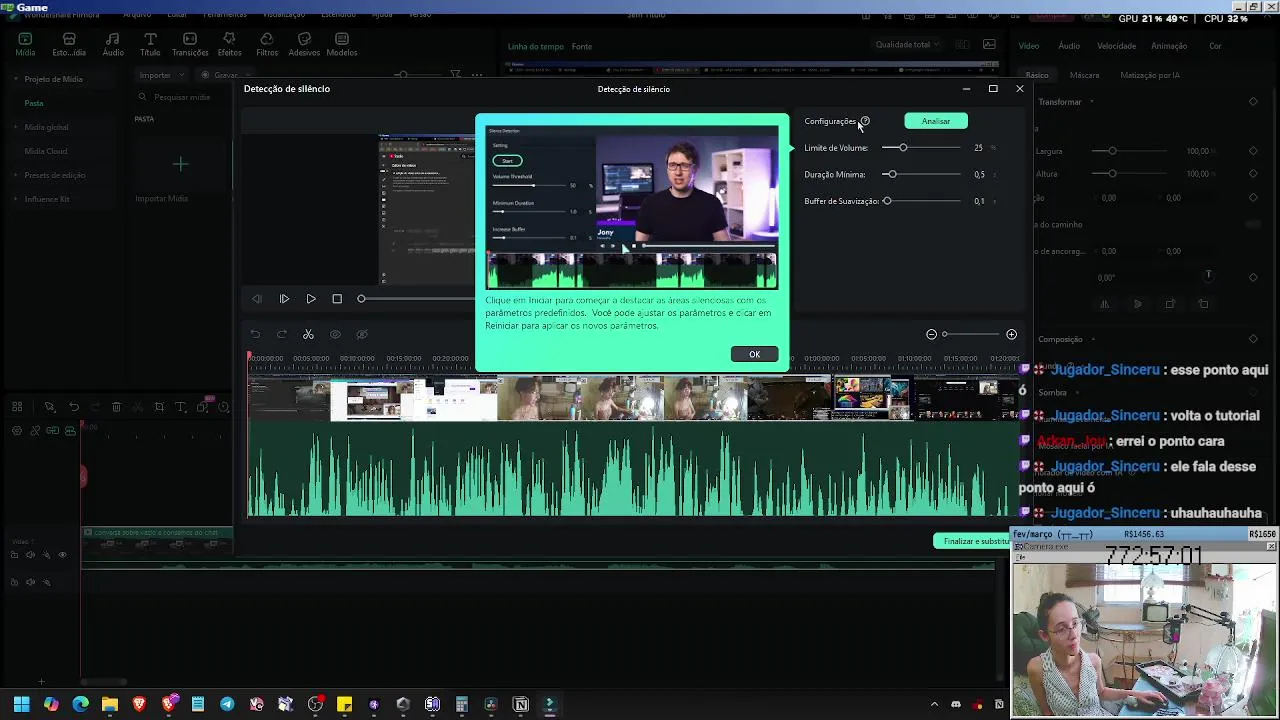Click the timeline settings gear icon
The image size is (1280, 720).
(x=17, y=431)
